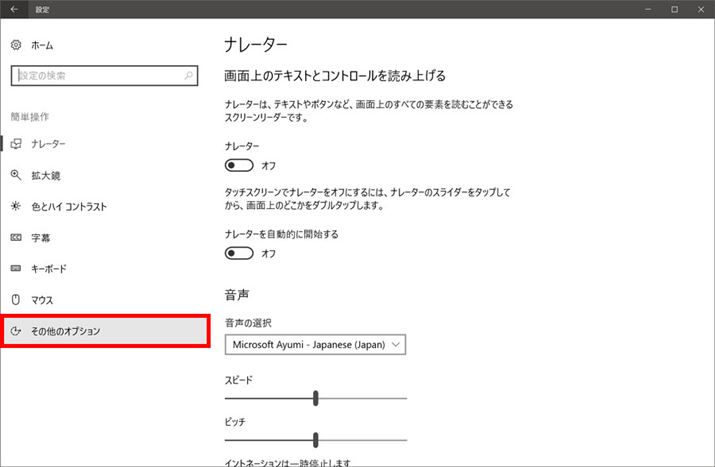715x467 pixels.
Task: Click the search magnifier icon
Action: point(188,75)
